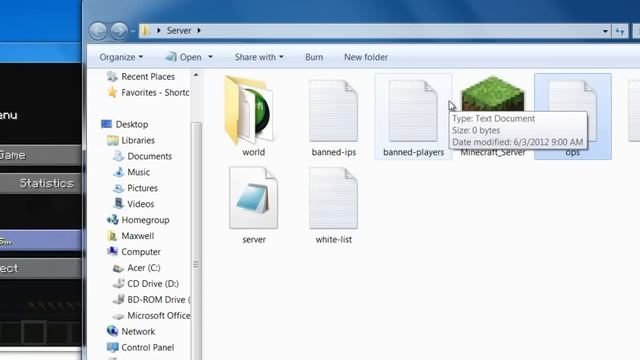Viewport: 640px width, 360px height.
Task: Select the white-list text file
Action: [x=333, y=205]
